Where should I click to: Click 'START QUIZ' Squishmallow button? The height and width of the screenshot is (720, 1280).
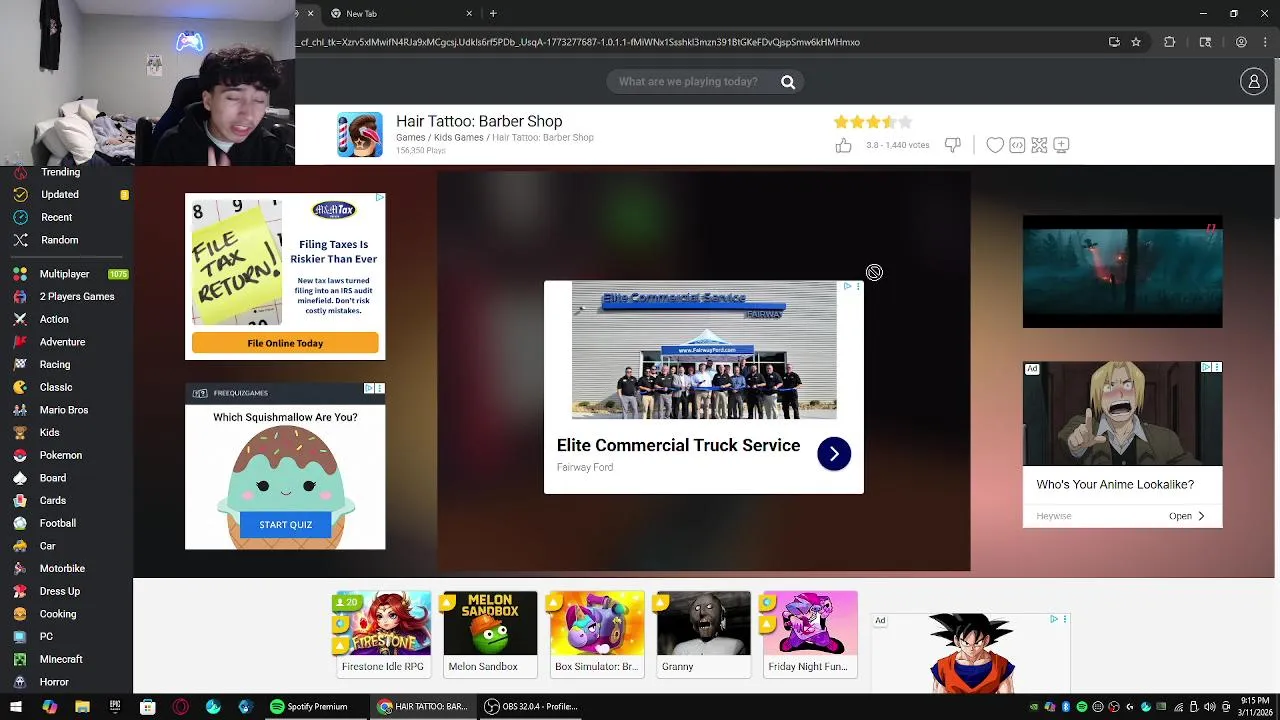coord(285,525)
